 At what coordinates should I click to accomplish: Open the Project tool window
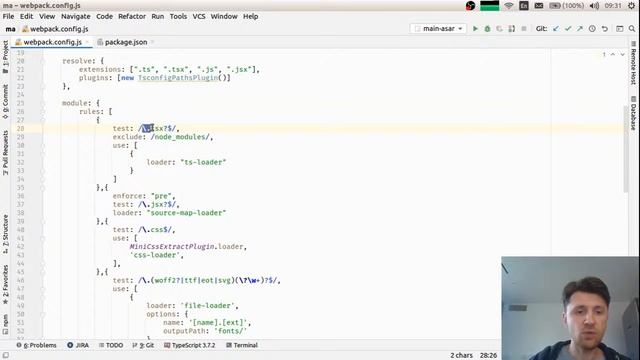pyautogui.click(x=5, y=57)
